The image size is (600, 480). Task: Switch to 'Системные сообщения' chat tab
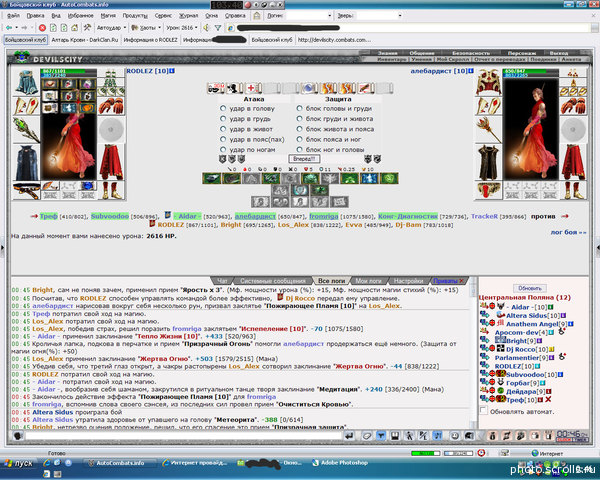tap(273, 281)
